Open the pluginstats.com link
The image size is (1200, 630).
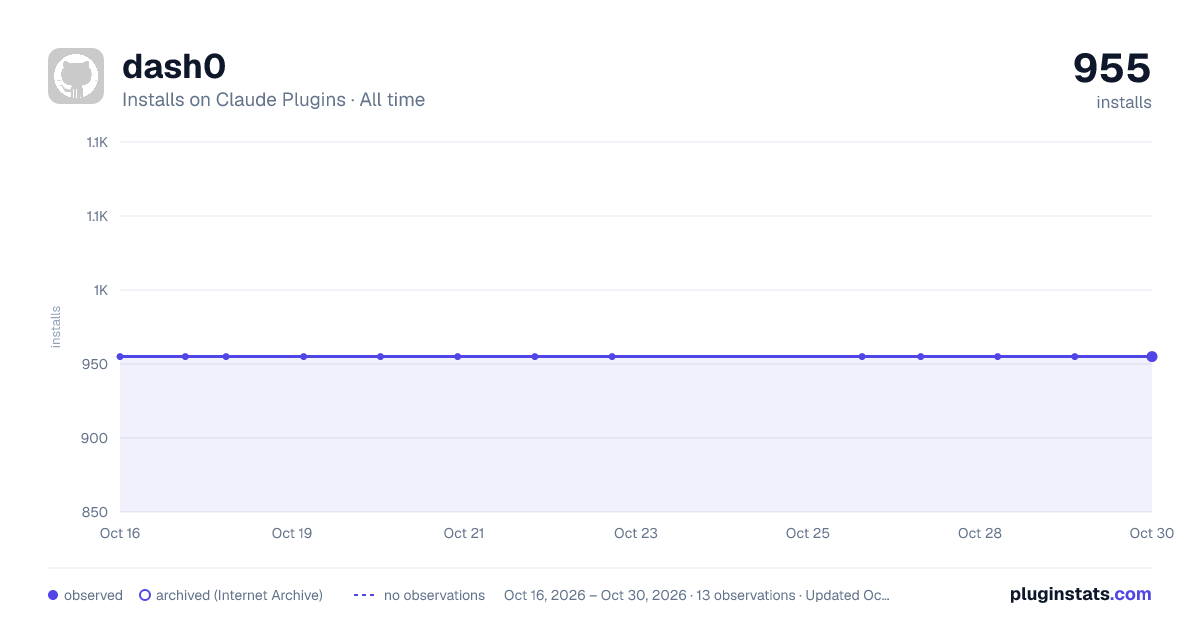(1081, 594)
